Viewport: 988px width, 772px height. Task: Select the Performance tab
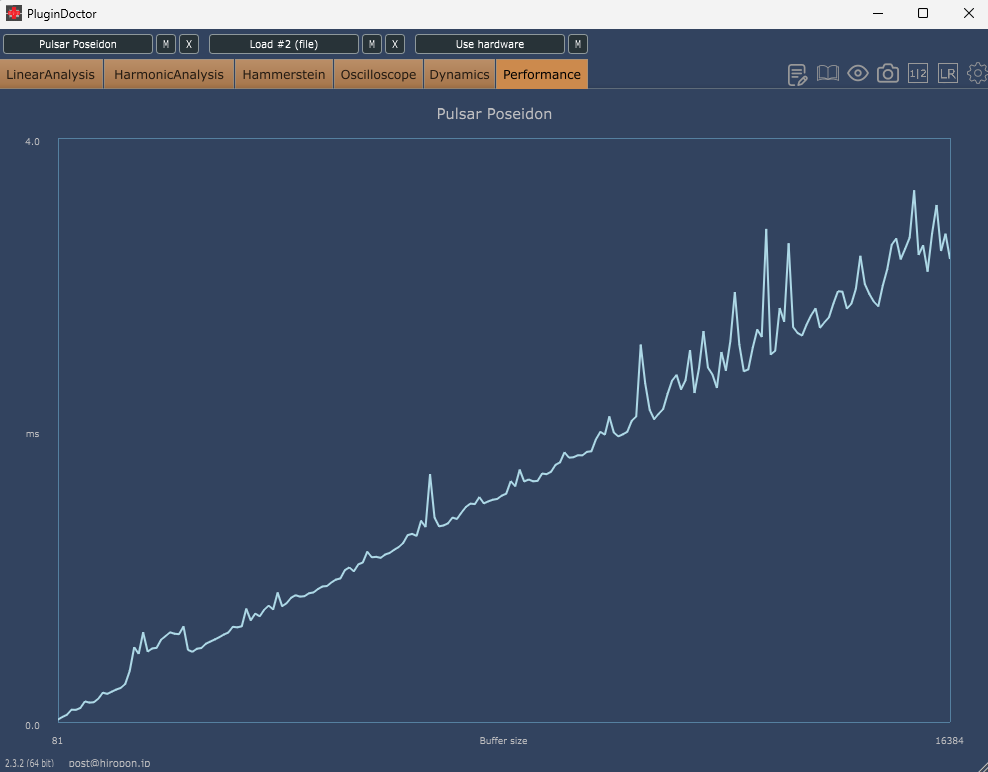pyautogui.click(x=542, y=74)
